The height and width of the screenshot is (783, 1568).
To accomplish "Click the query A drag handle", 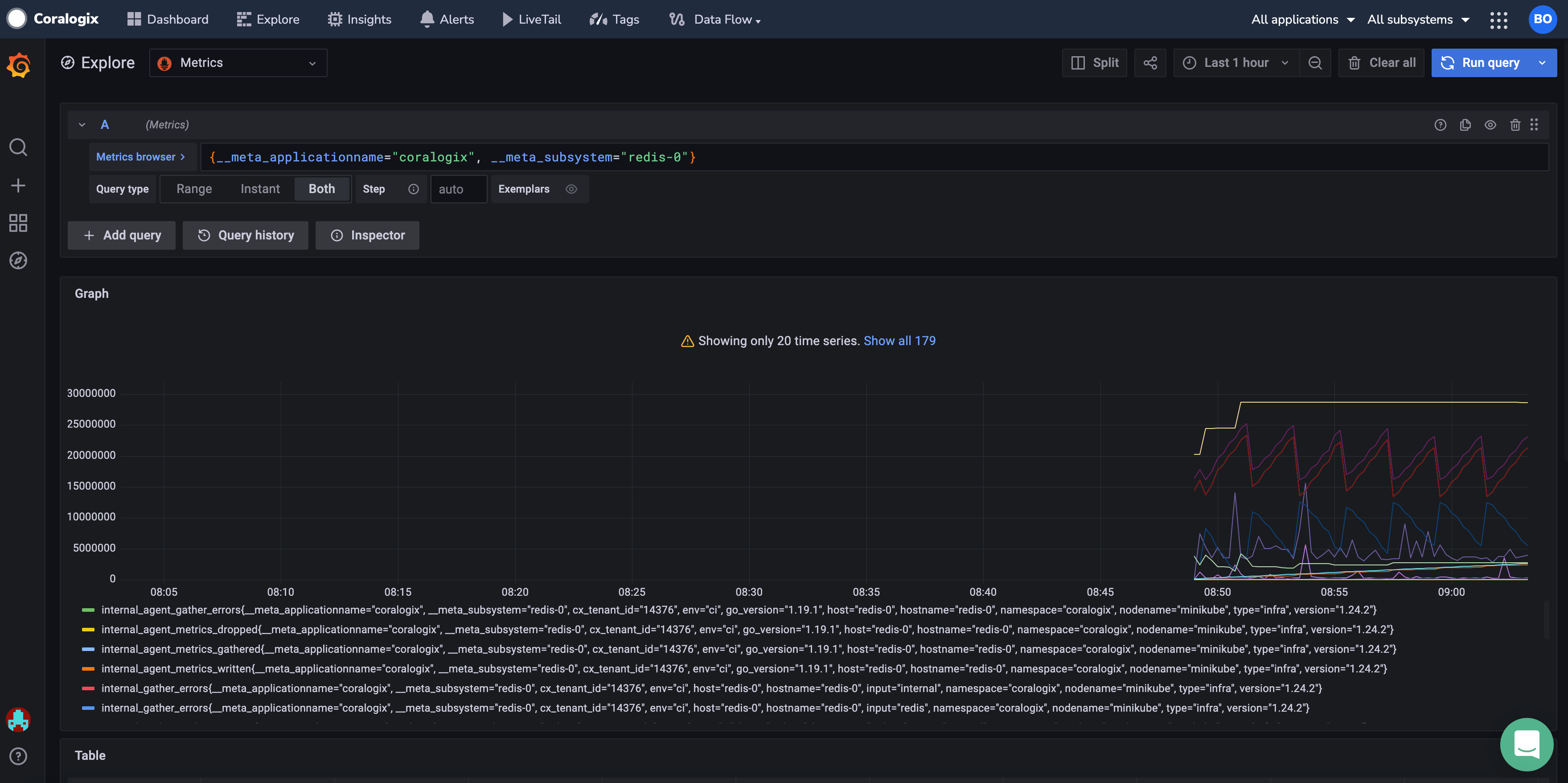I will click(x=1534, y=125).
